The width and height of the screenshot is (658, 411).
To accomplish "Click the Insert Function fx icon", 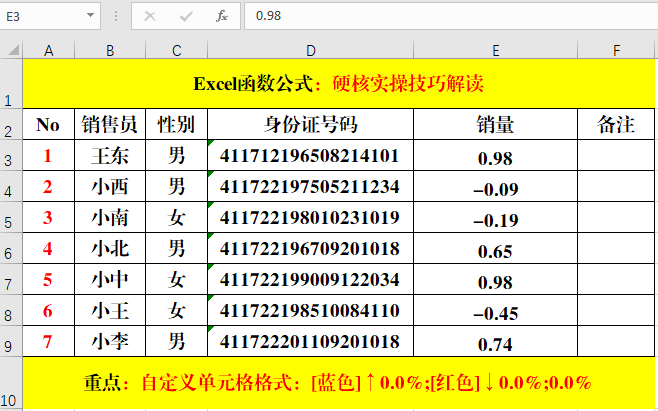I will pyautogui.click(x=222, y=16).
